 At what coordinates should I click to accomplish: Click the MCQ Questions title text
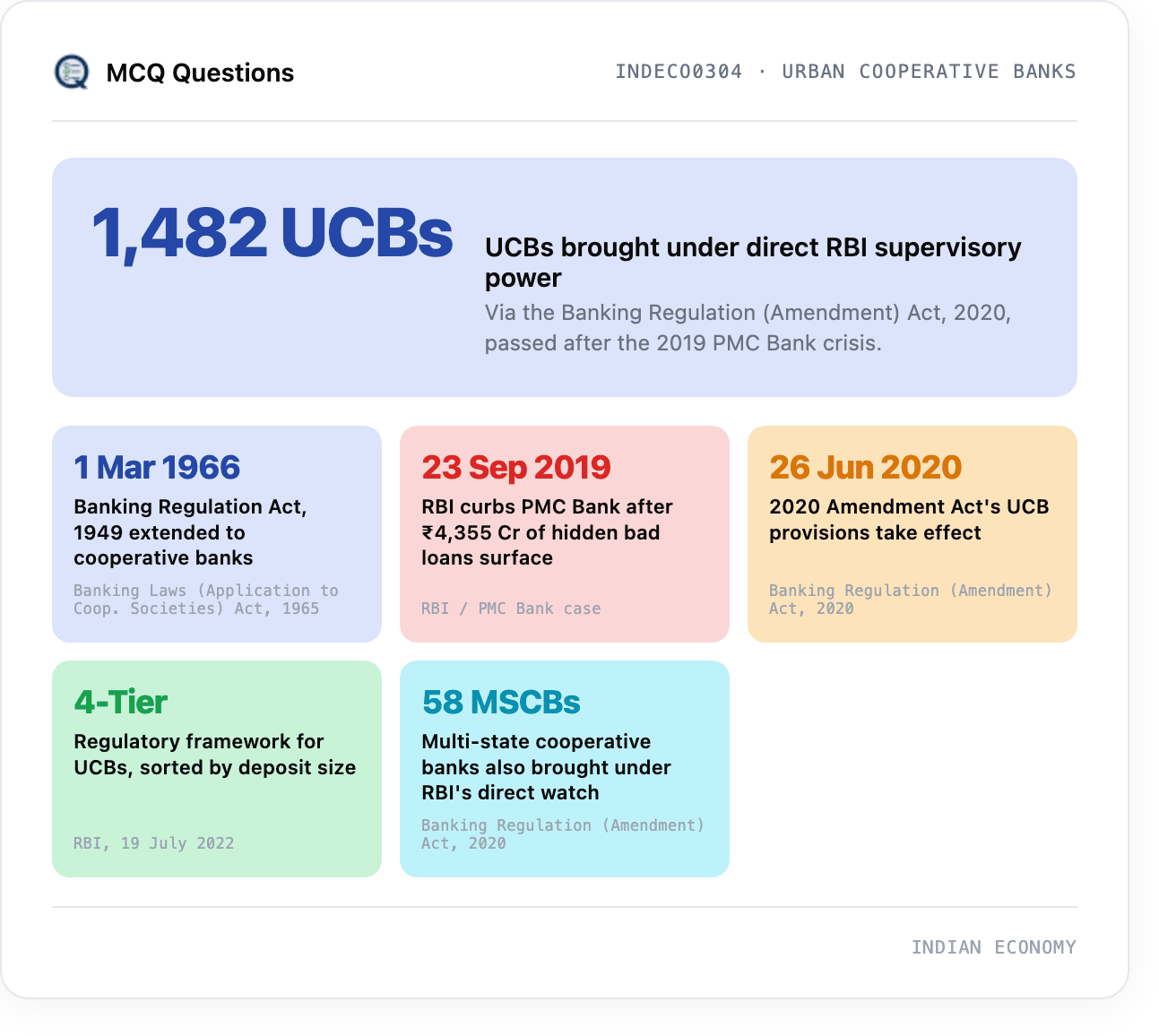coord(200,73)
